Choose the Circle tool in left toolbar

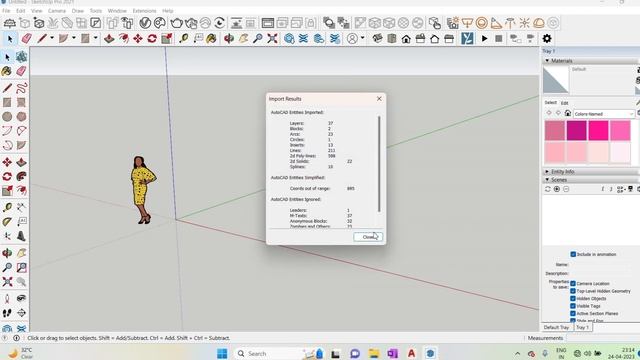[7, 117]
